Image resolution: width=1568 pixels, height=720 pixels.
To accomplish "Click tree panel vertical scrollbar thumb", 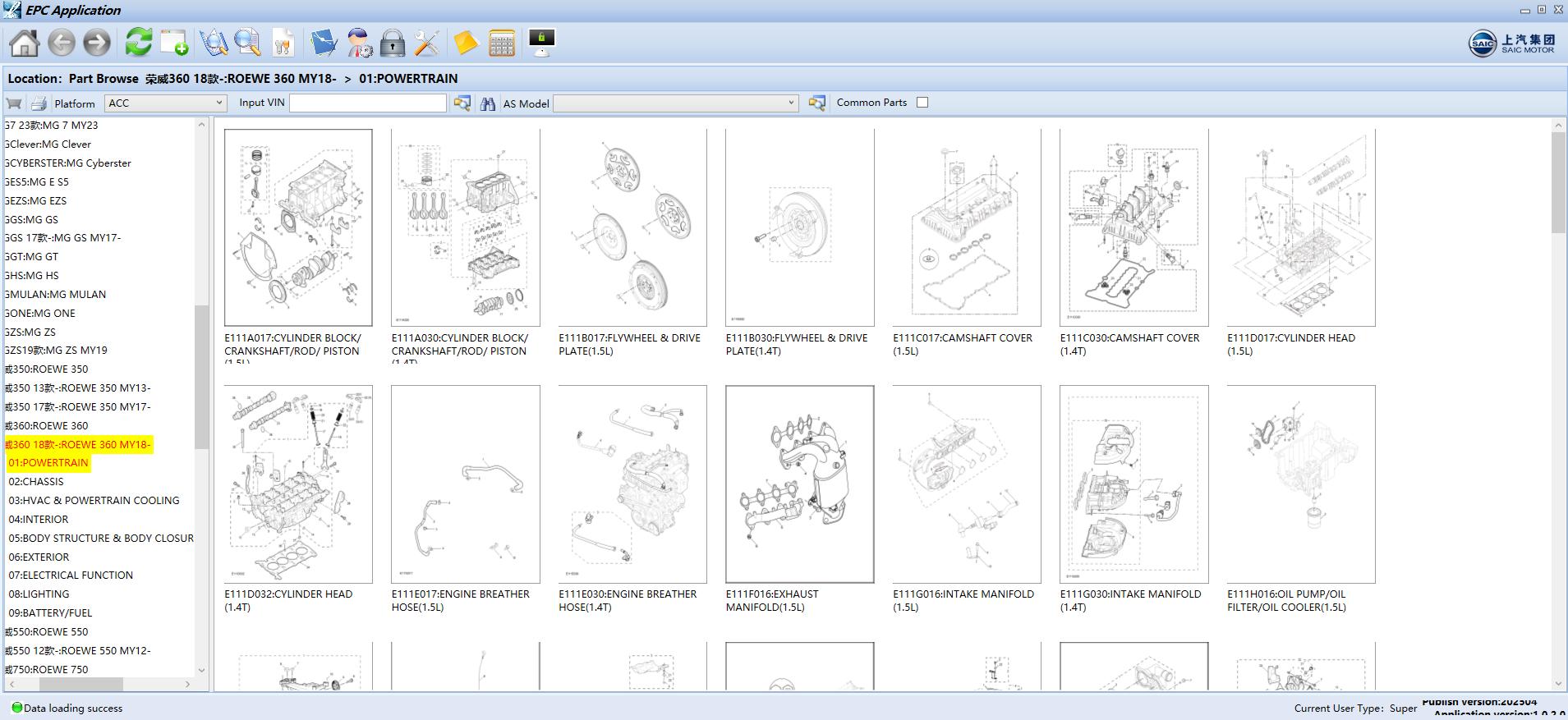I will (x=201, y=377).
